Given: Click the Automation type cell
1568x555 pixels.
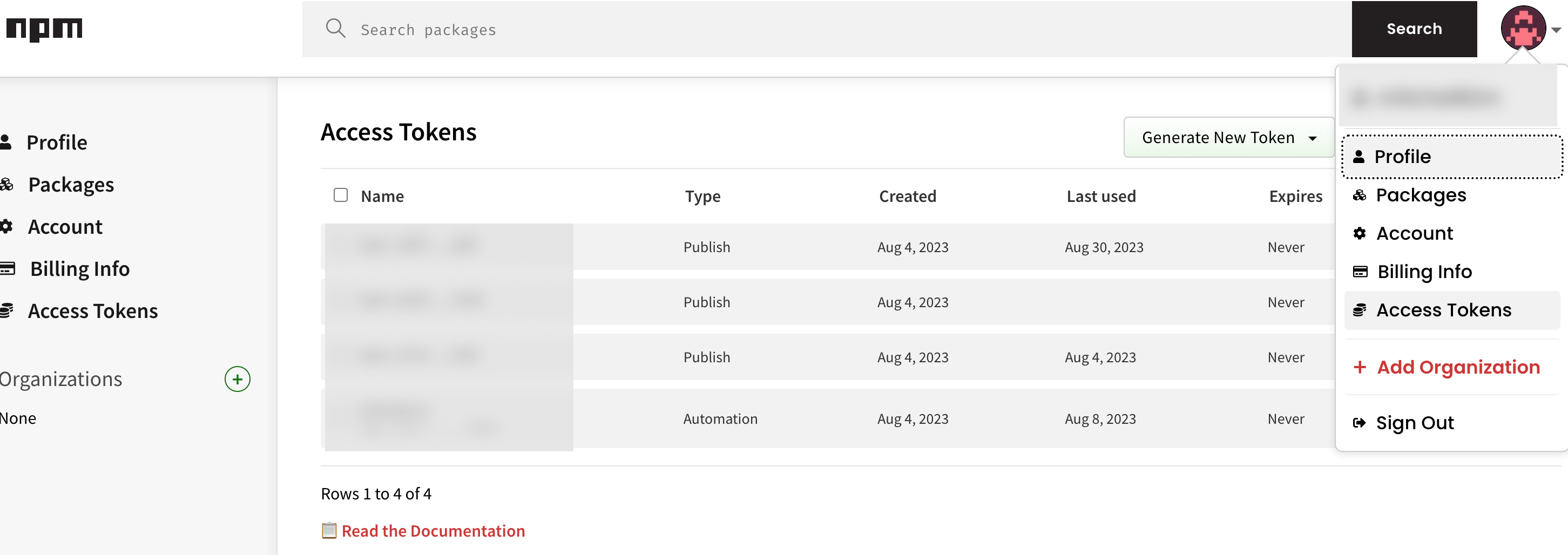Looking at the screenshot, I should pyautogui.click(x=720, y=419).
